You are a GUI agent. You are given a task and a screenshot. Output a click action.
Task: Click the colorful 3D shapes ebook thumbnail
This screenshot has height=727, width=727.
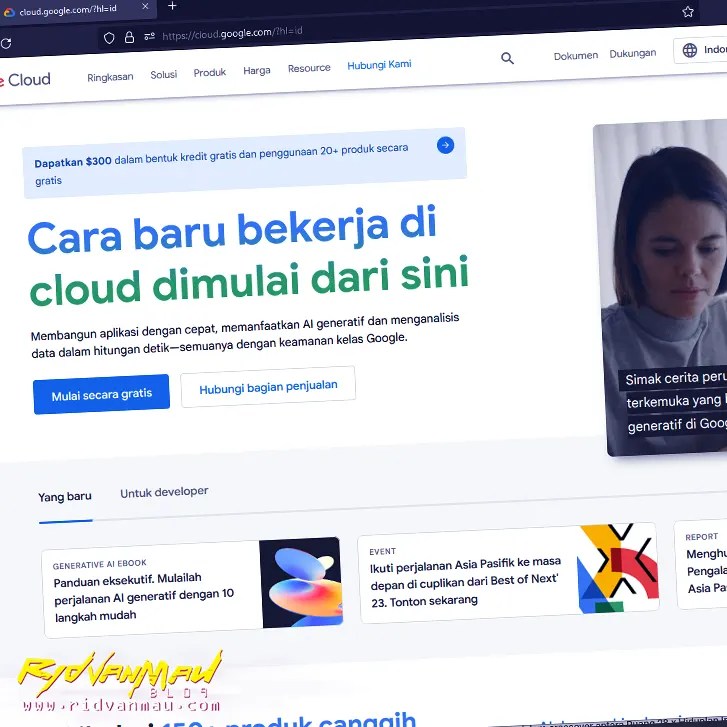[x=302, y=582]
